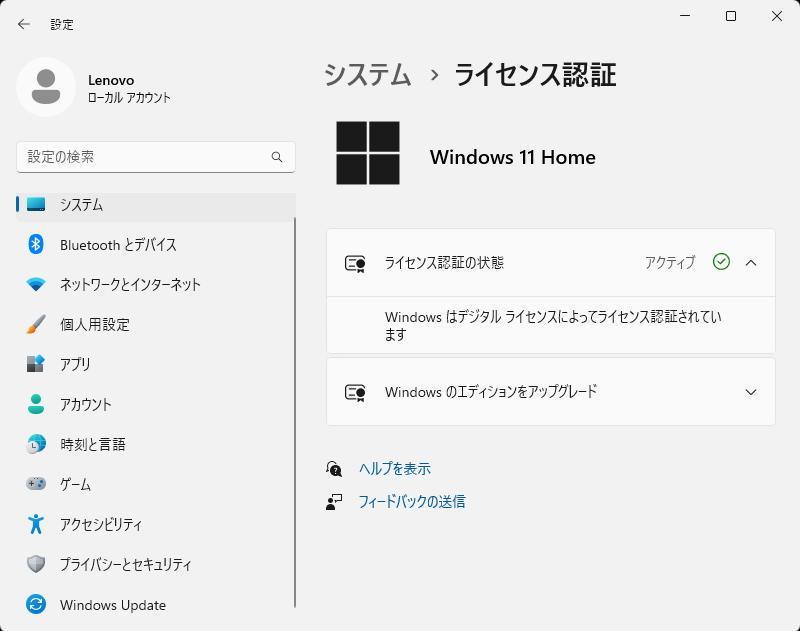Image resolution: width=800 pixels, height=631 pixels.
Task: Click the ライセンス認証 page heading
Action: (x=535, y=75)
